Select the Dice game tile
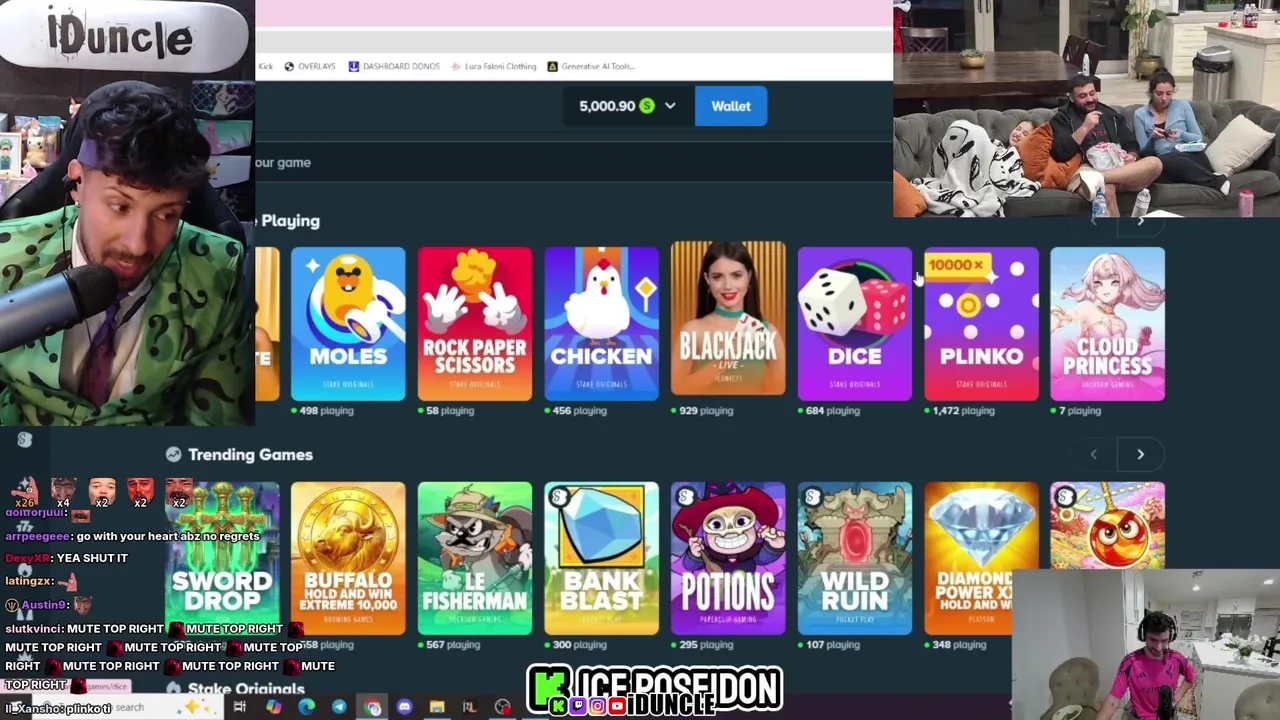This screenshot has height=720, width=1280. point(855,323)
